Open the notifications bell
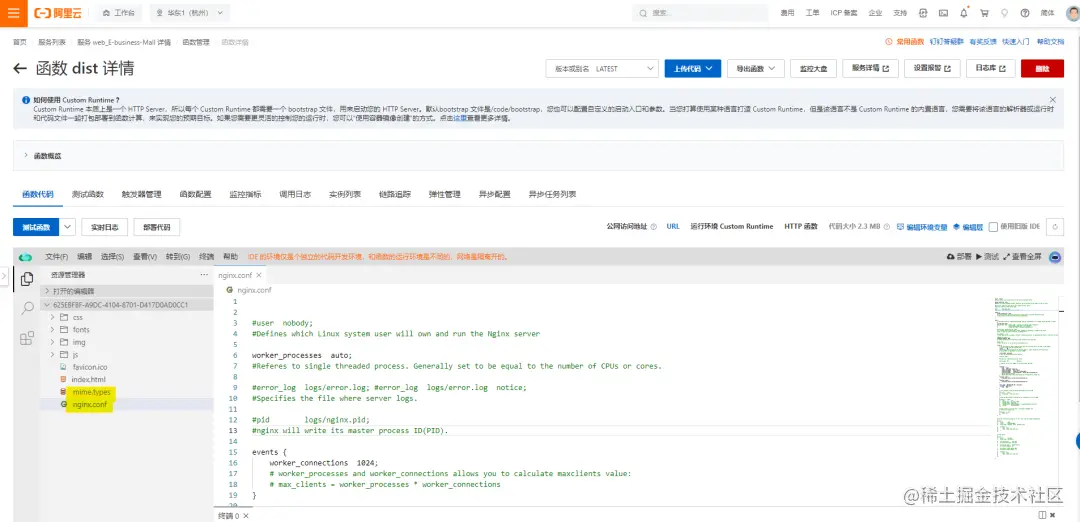Image resolution: width=1080 pixels, height=522 pixels. click(964, 13)
